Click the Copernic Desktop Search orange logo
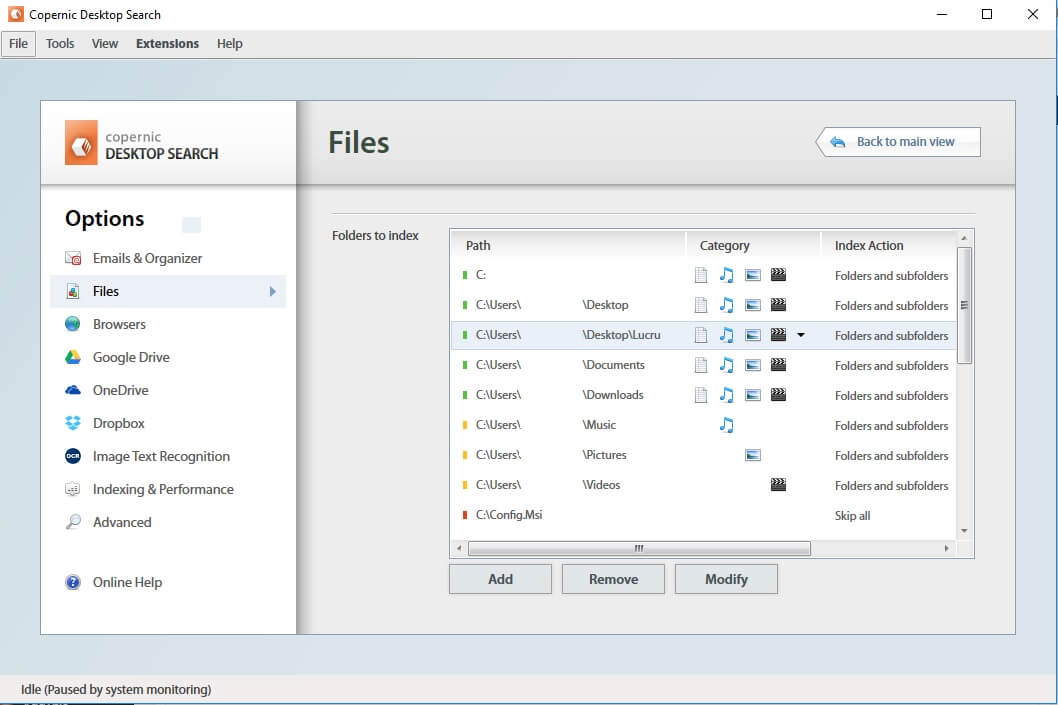Viewport: 1058px width, 705px height. [81, 142]
